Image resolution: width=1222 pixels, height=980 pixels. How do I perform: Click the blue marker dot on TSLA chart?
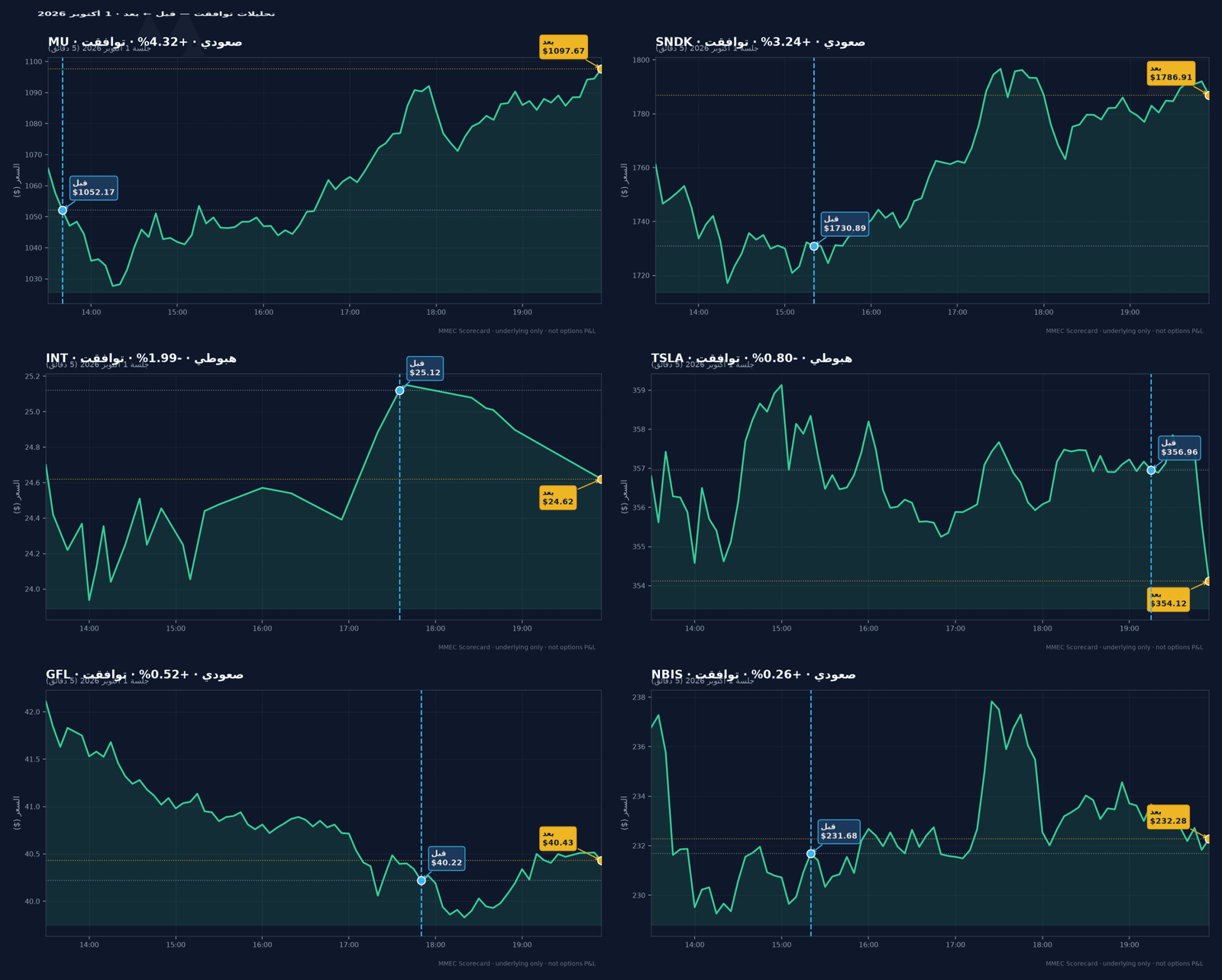tap(1151, 471)
